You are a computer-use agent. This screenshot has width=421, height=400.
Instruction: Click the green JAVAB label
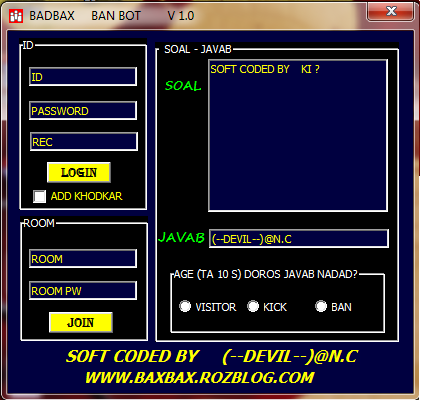pyautogui.click(x=181, y=237)
